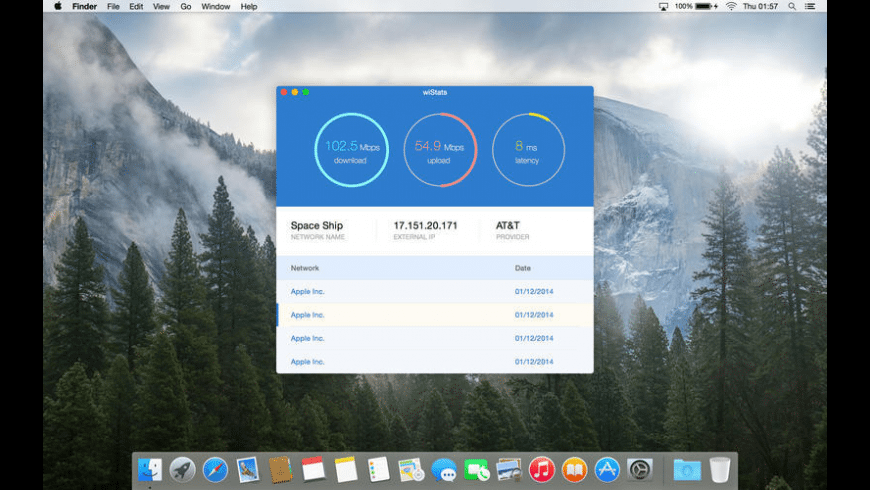Open iBooks orange icon in dock
Screen dimensions: 870x490
[x=574, y=469]
